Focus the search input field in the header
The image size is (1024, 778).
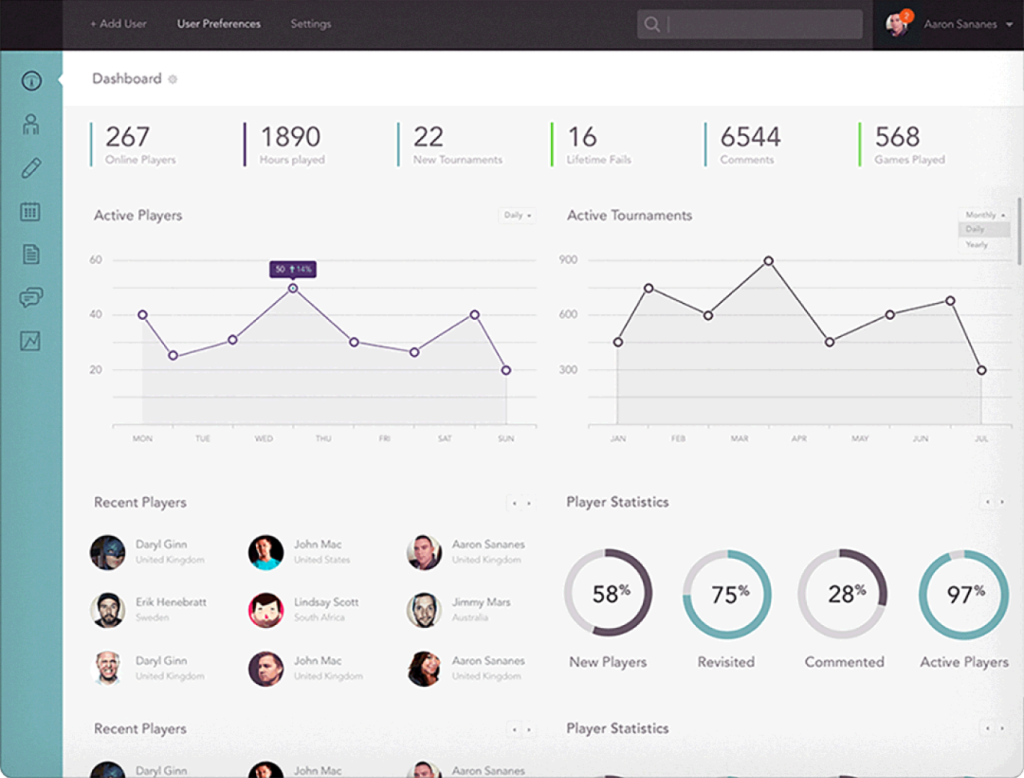point(762,25)
